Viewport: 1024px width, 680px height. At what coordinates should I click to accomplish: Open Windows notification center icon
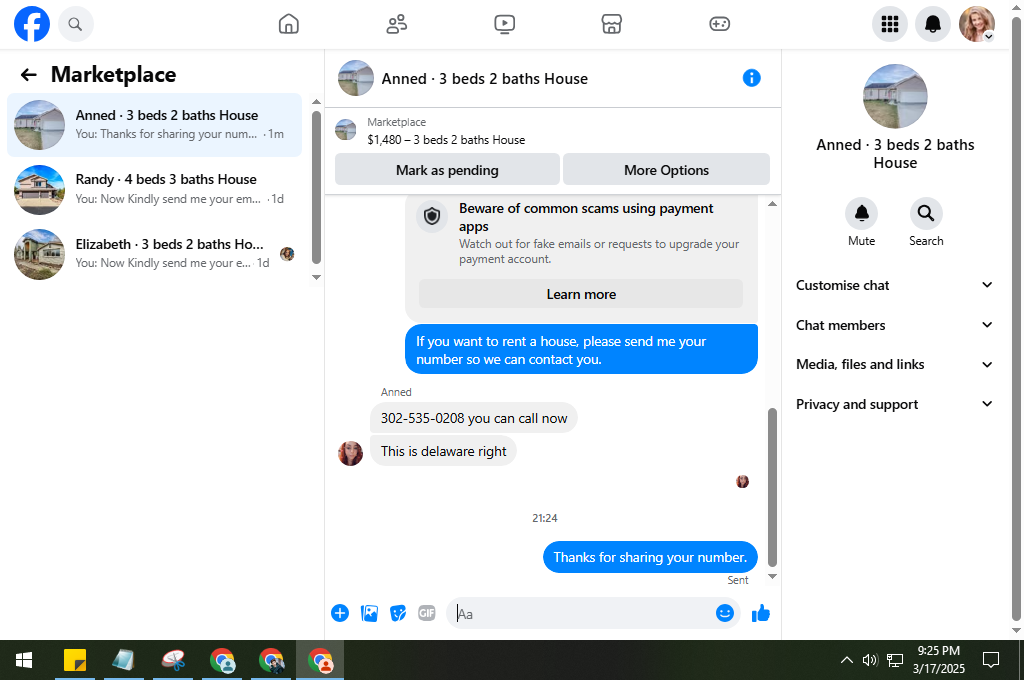click(x=991, y=660)
